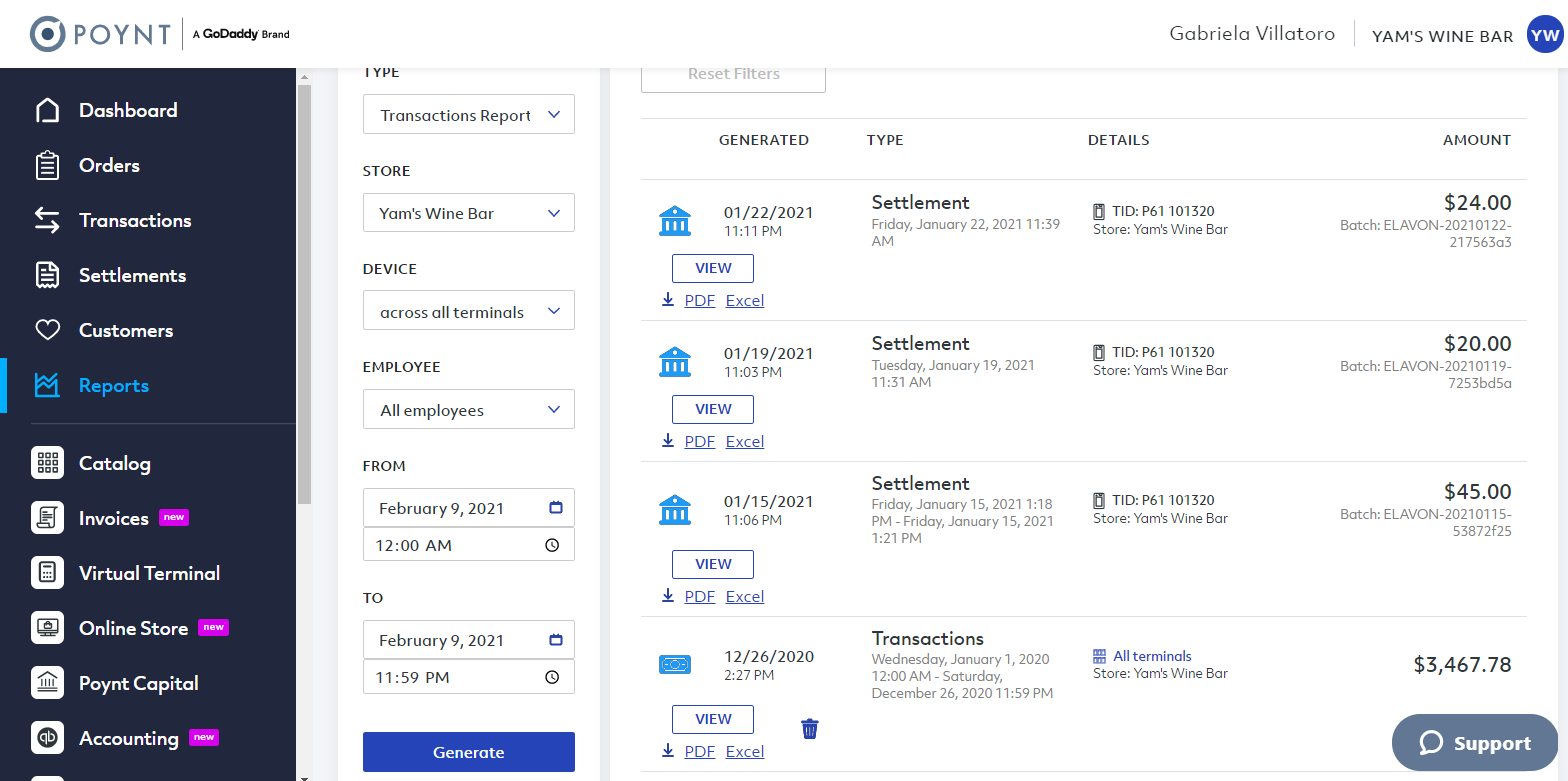
Task: View the $3,467.78 transactions report
Action: coord(713,719)
